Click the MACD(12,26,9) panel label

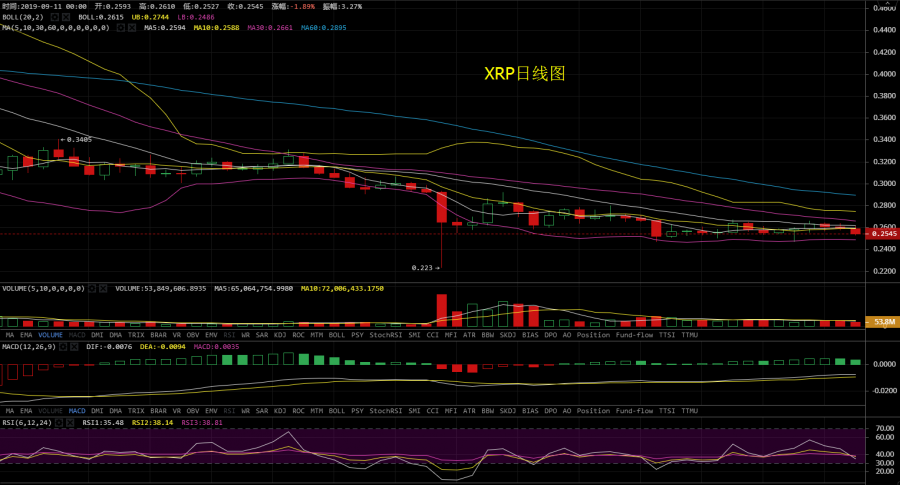(29, 347)
